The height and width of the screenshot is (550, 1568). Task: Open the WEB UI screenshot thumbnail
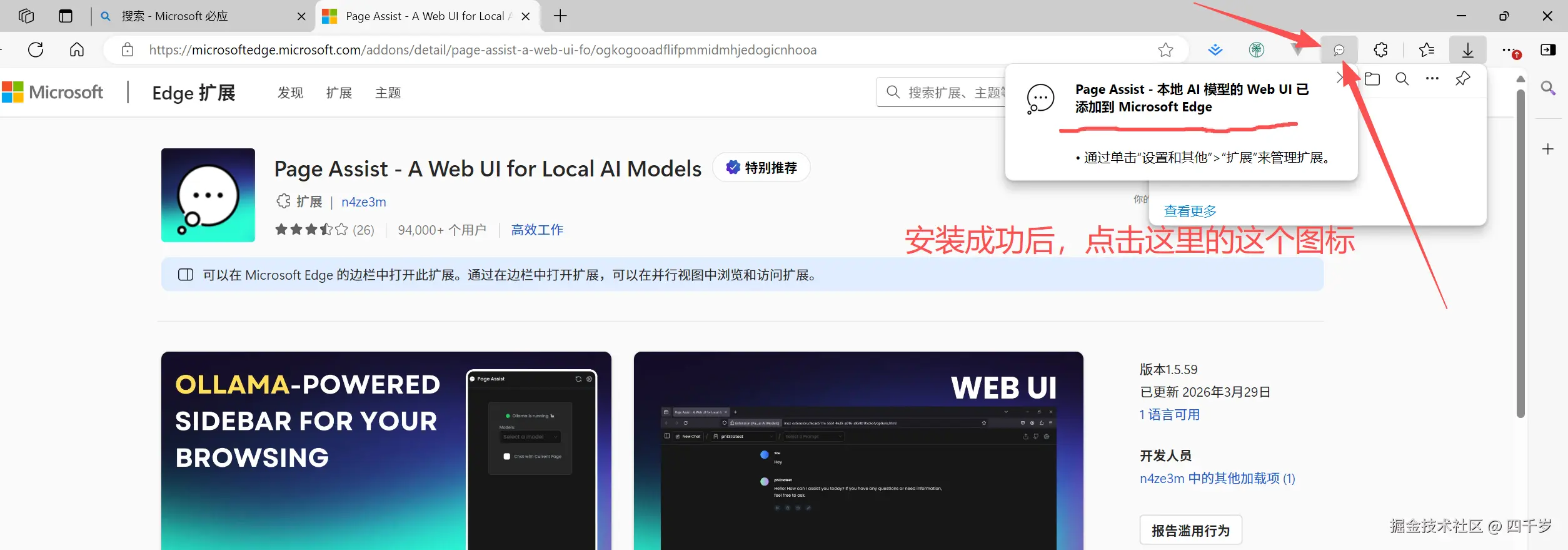(858, 451)
